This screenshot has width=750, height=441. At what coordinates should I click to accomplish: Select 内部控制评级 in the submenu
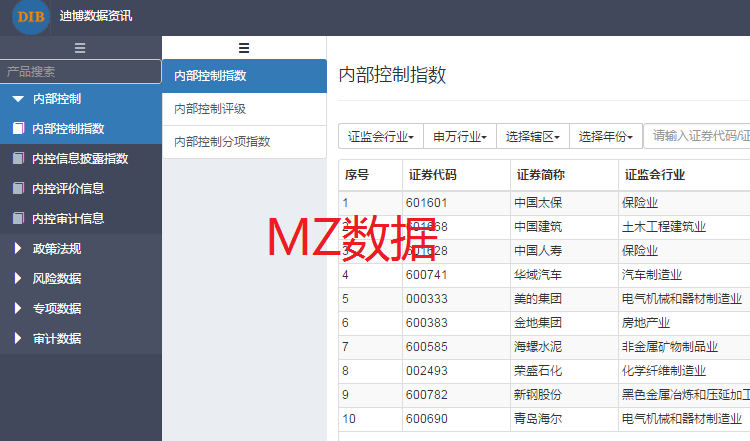pos(244,109)
